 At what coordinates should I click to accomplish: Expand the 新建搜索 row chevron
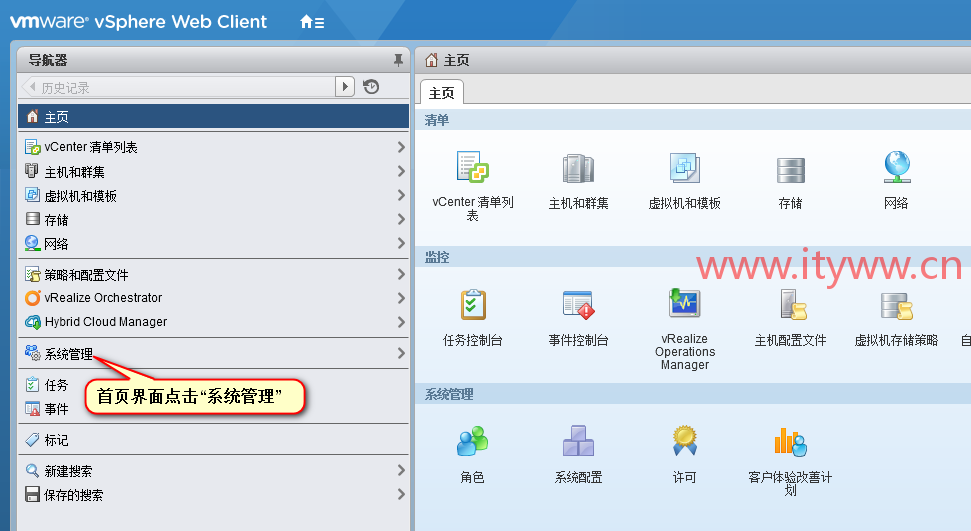point(401,471)
